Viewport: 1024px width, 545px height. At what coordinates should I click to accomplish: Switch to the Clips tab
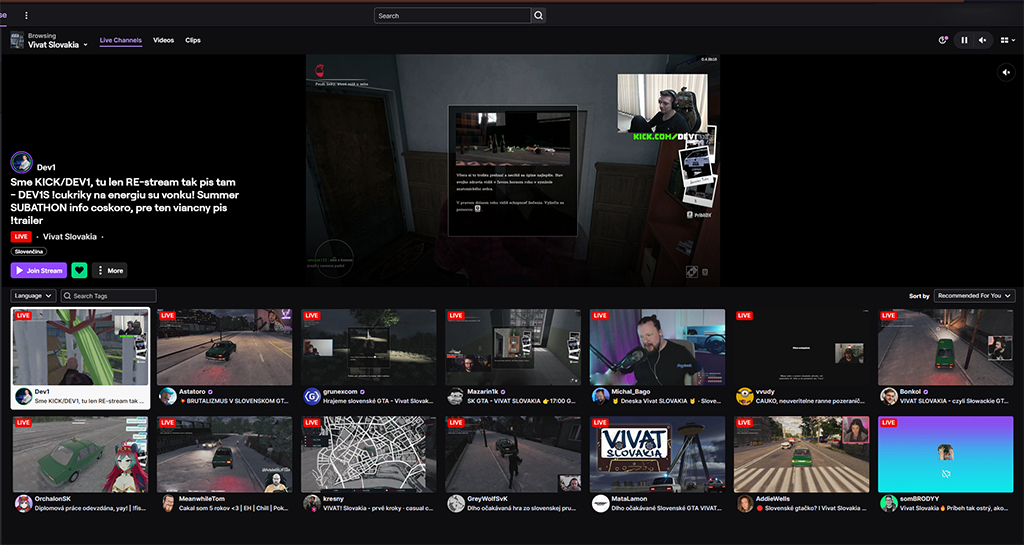tap(193, 40)
